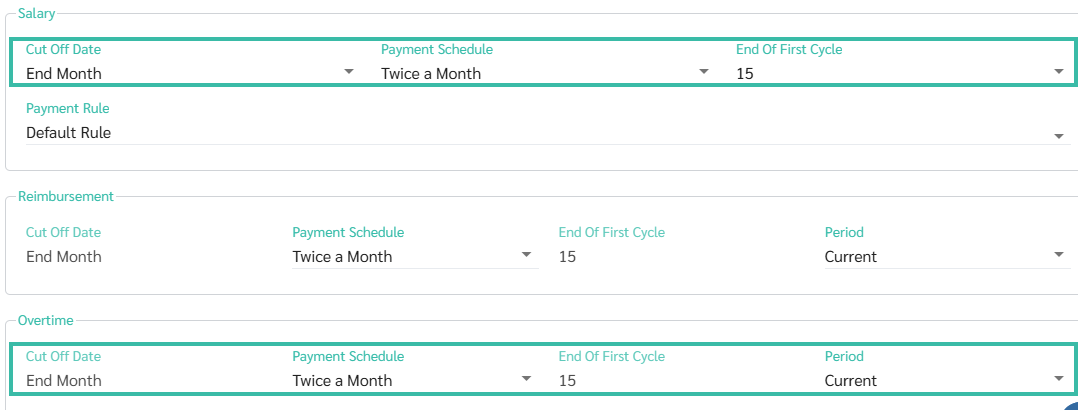Click Overtime Cut Off Date field
The height and width of the screenshot is (410, 1078).
pyautogui.click(x=64, y=381)
